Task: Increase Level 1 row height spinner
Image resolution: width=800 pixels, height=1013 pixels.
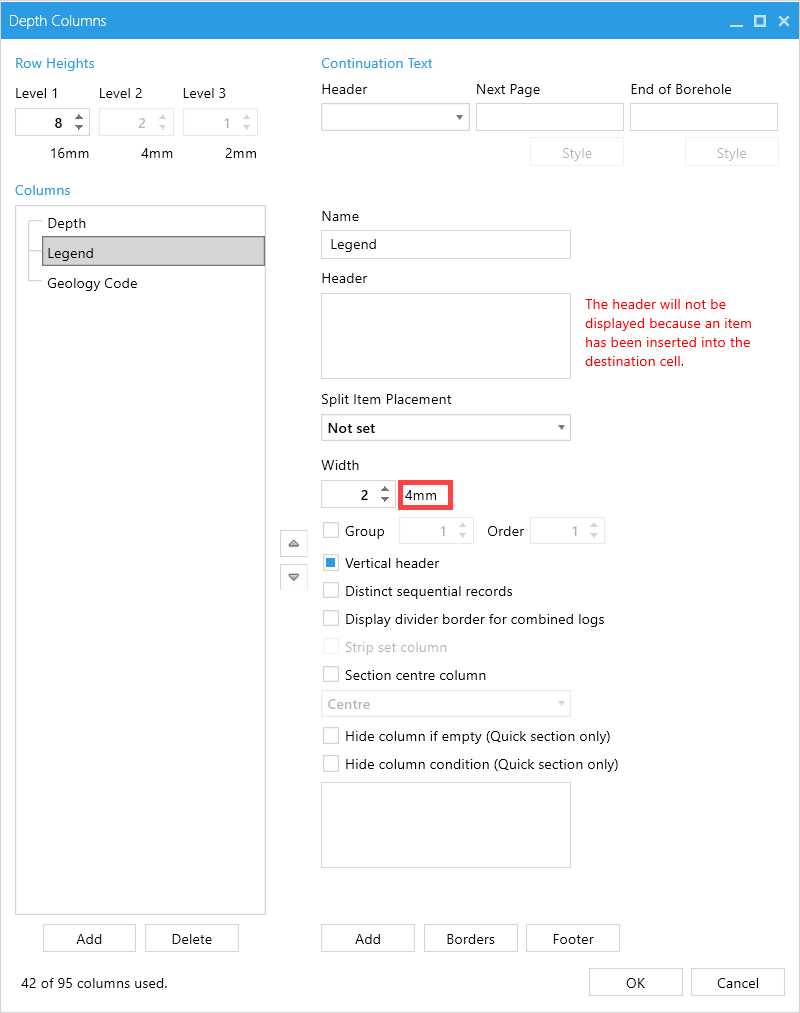Action: click(x=79, y=117)
